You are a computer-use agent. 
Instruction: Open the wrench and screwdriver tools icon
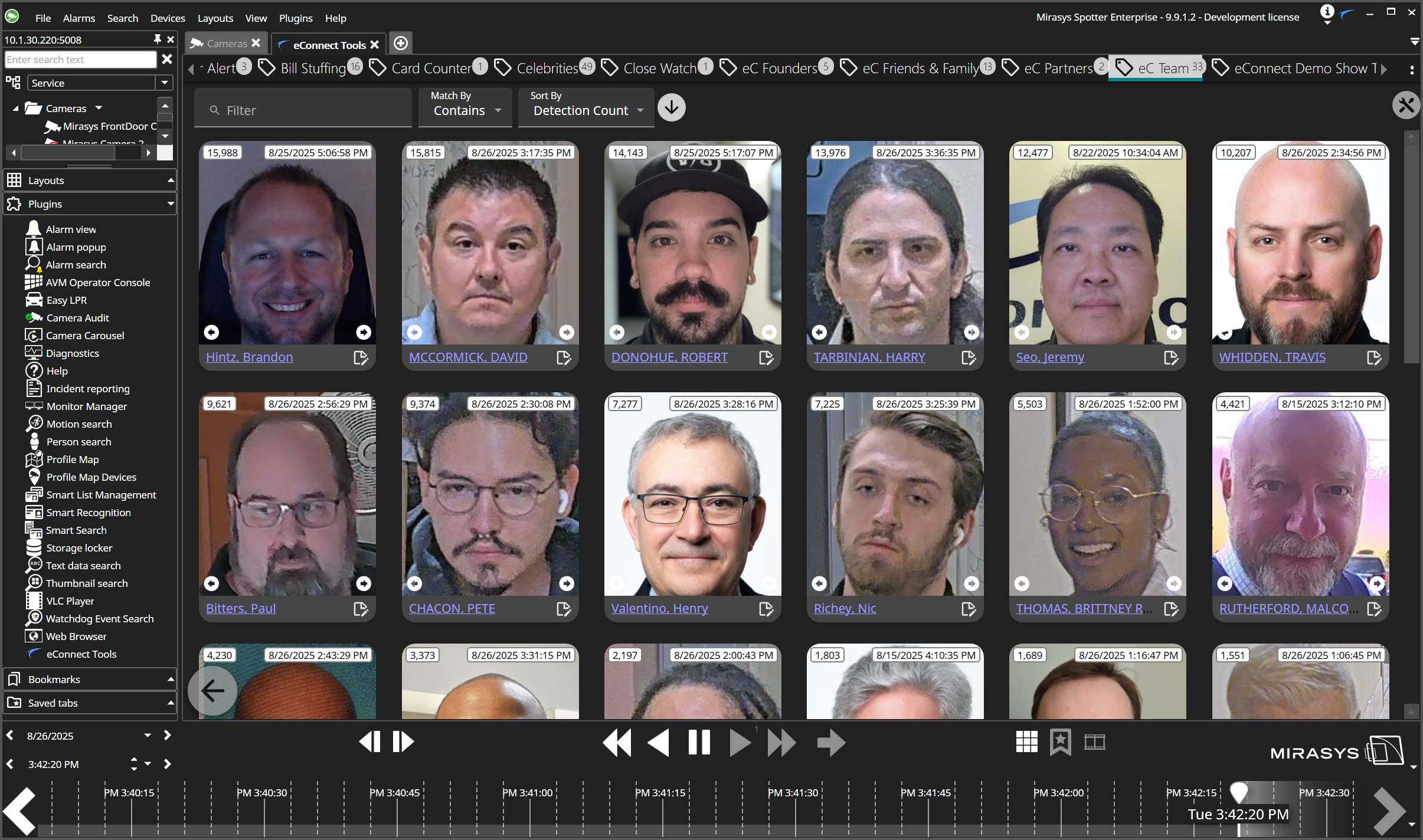point(1406,106)
